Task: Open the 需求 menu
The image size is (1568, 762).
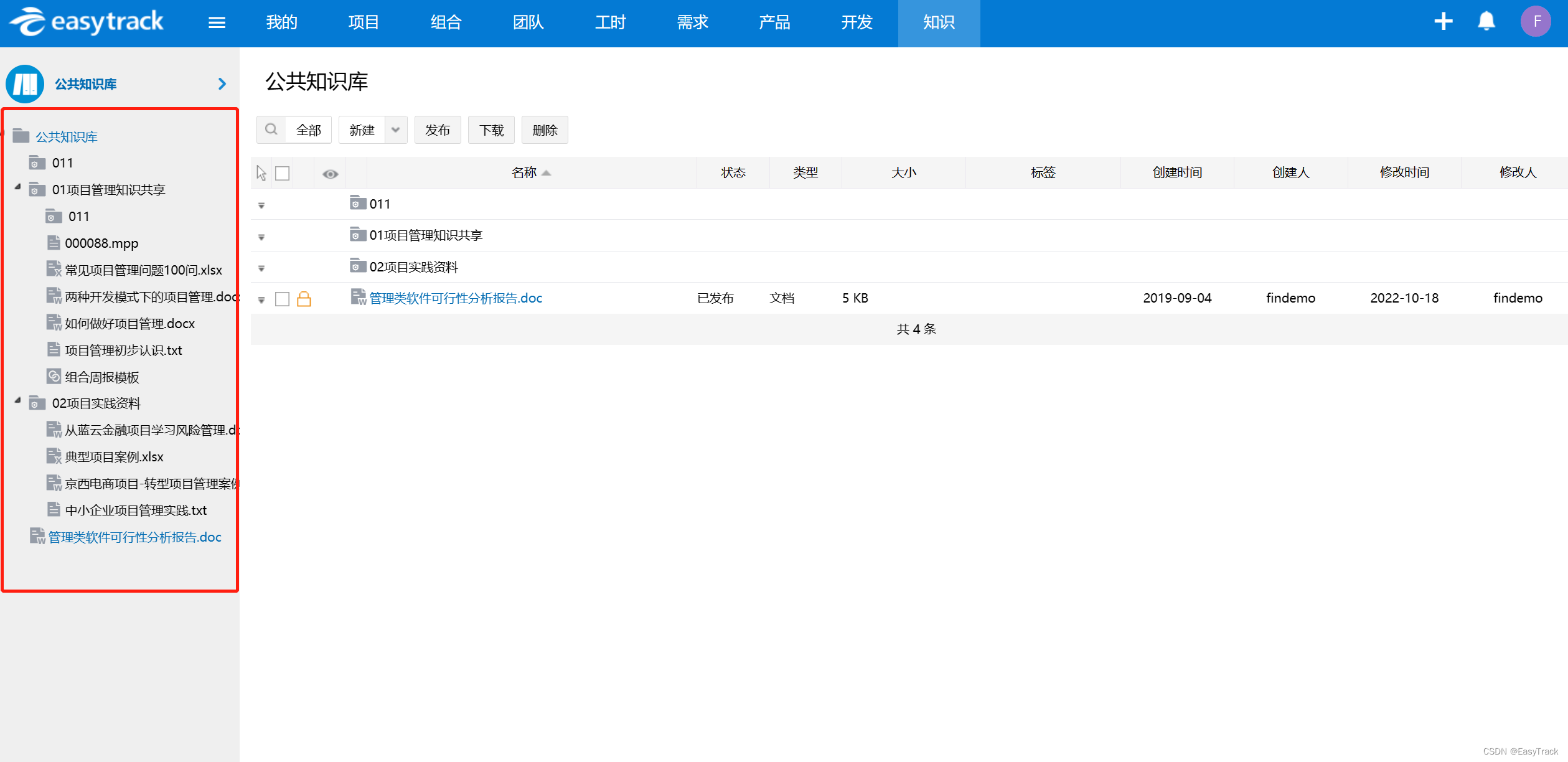Action: pos(692,22)
